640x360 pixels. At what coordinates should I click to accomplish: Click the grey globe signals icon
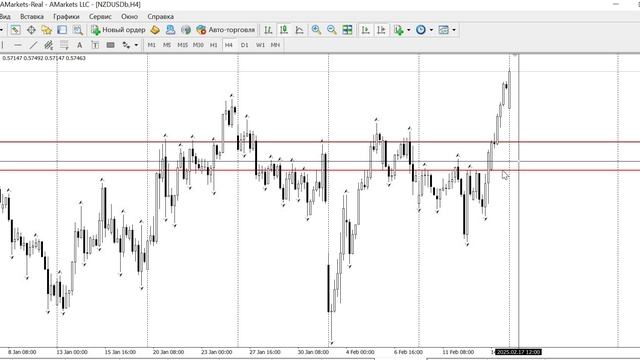pyautogui.click(x=186, y=30)
